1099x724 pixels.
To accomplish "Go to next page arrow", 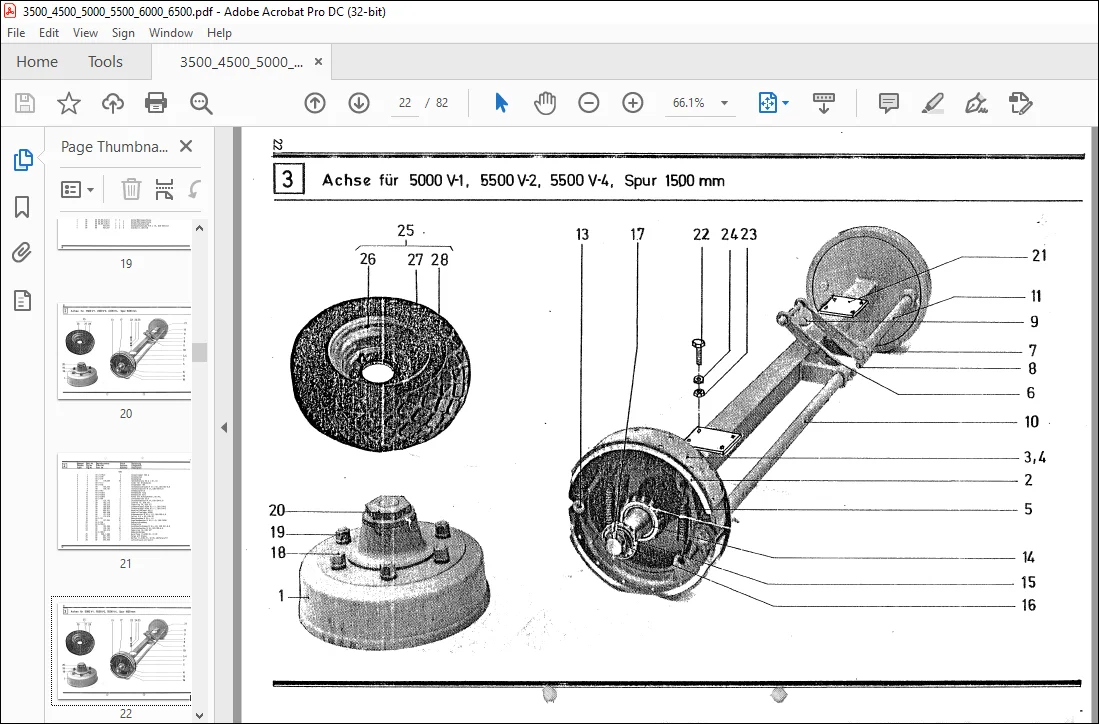I will [359, 103].
